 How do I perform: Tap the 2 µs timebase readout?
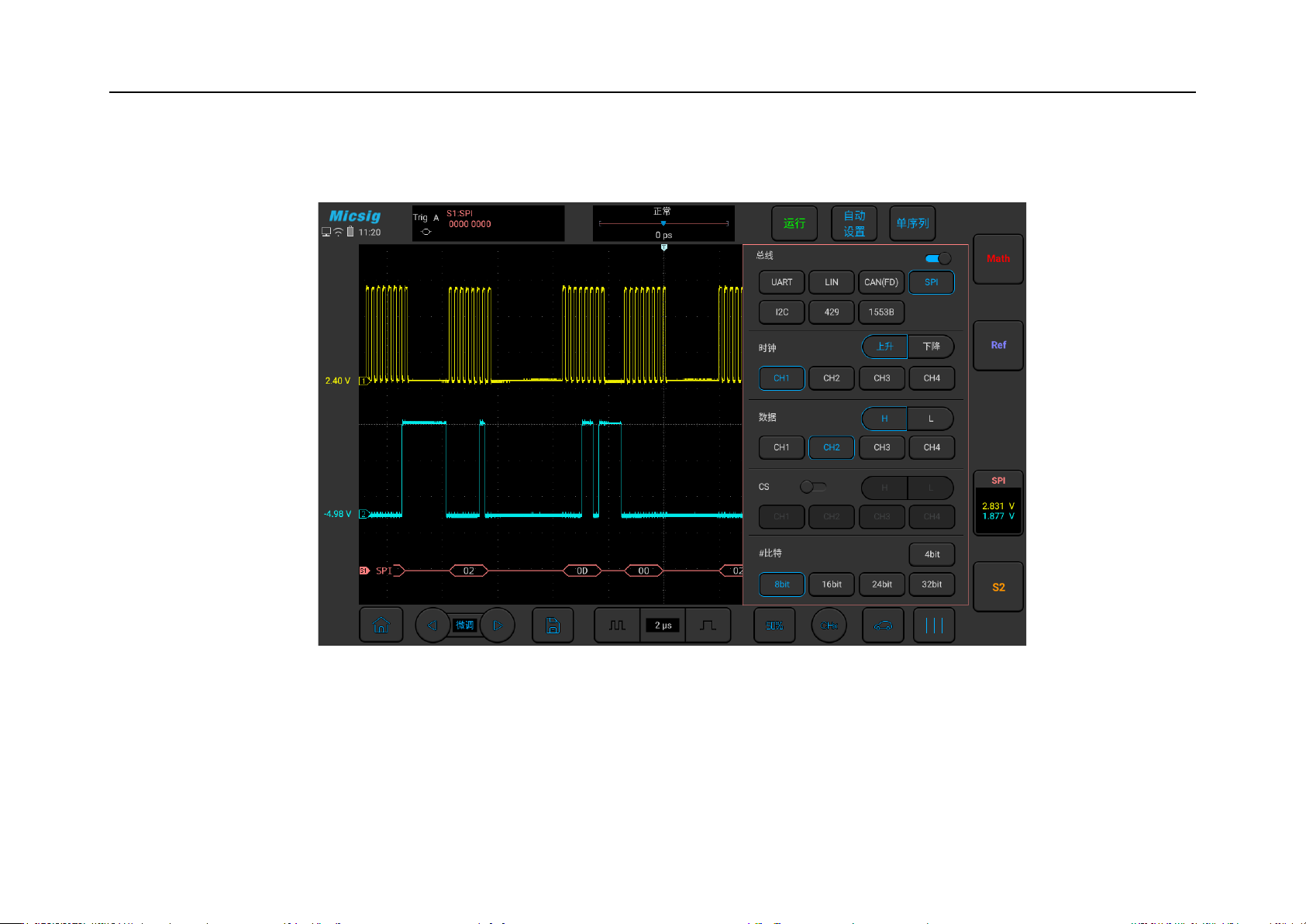pos(663,626)
